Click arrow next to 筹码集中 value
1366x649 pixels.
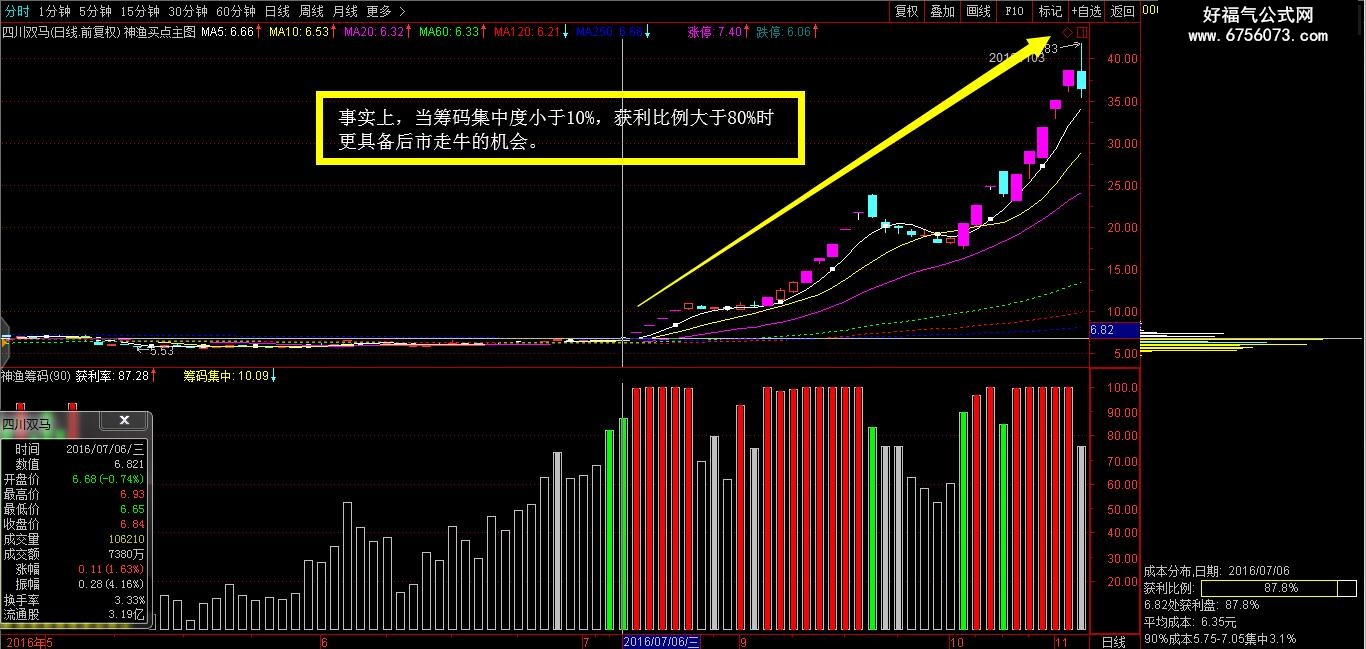point(274,376)
